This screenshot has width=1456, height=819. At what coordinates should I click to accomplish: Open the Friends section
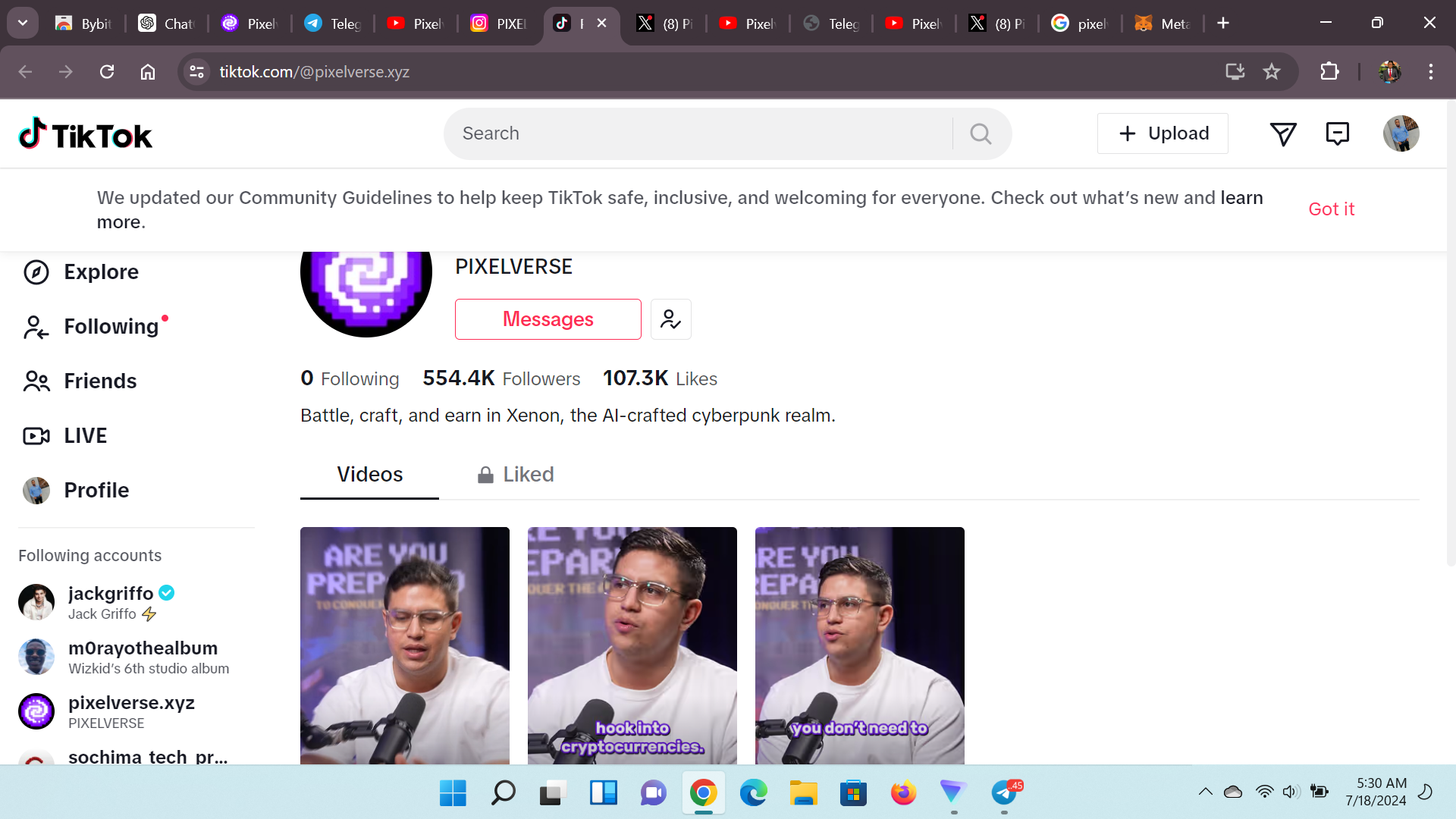pyautogui.click(x=99, y=381)
